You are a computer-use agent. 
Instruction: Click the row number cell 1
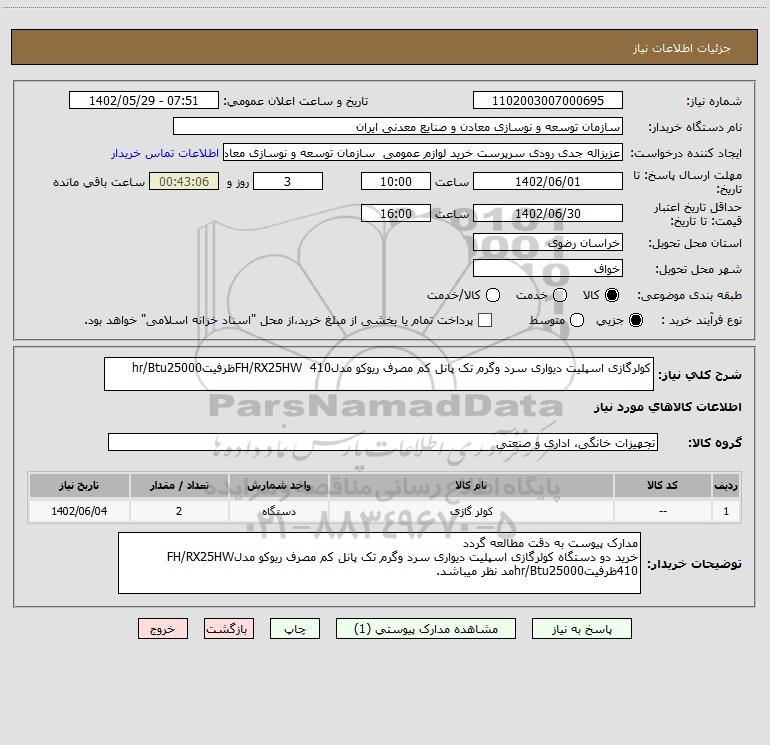click(726, 511)
